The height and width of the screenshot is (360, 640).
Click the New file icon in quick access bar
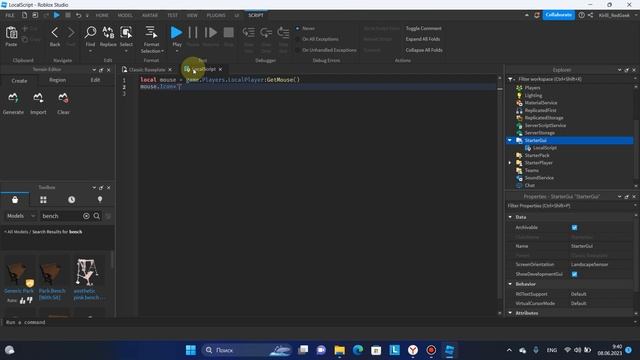(x=24, y=15)
